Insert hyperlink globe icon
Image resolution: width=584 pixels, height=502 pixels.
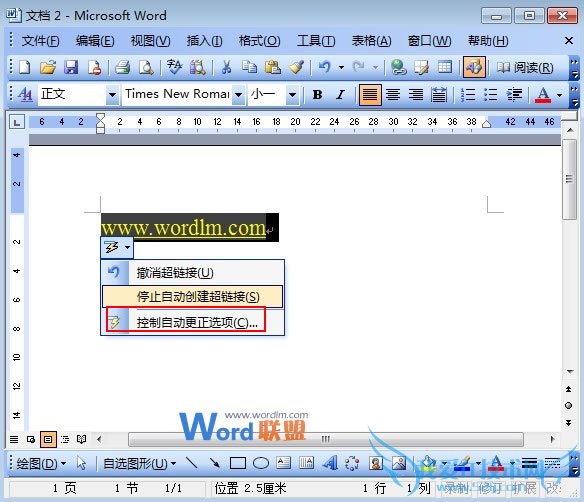tap(398, 67)
